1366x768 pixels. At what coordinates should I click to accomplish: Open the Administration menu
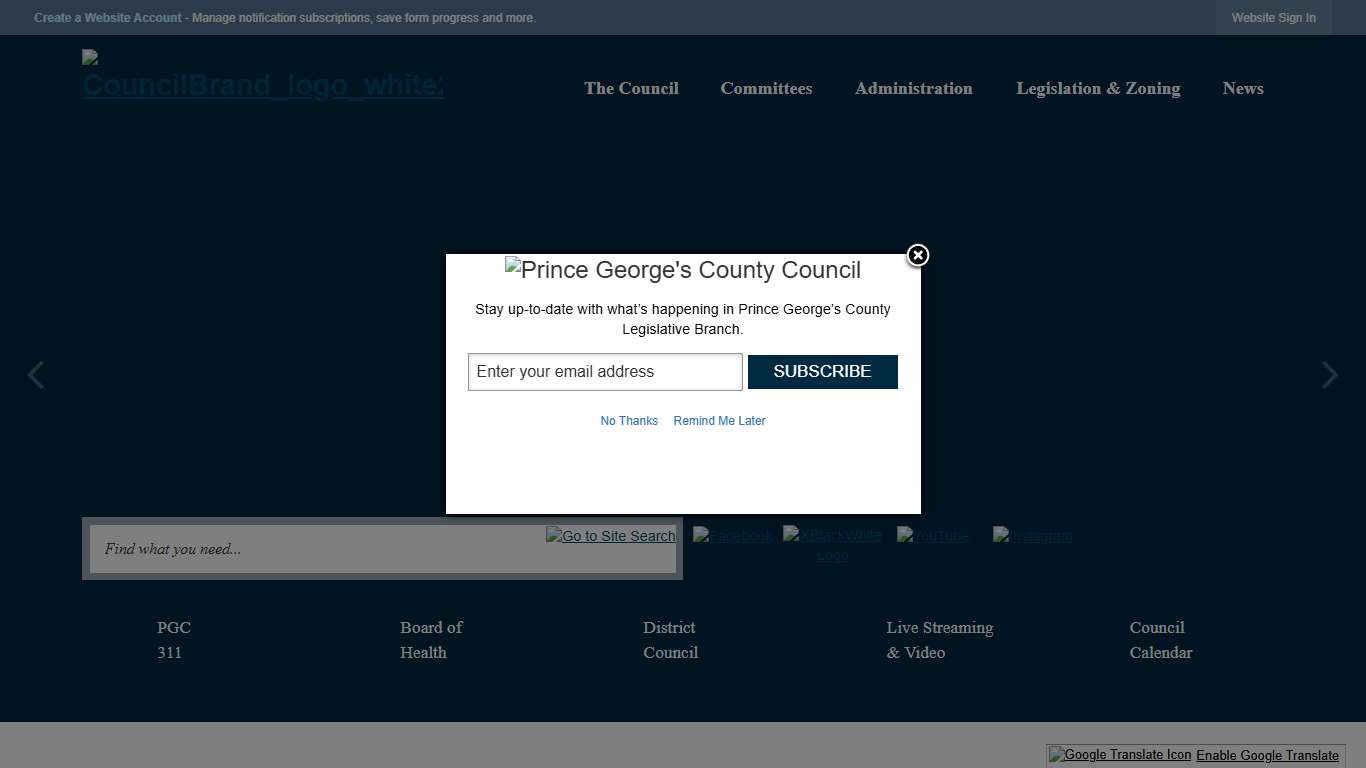(x=913, y=88)
